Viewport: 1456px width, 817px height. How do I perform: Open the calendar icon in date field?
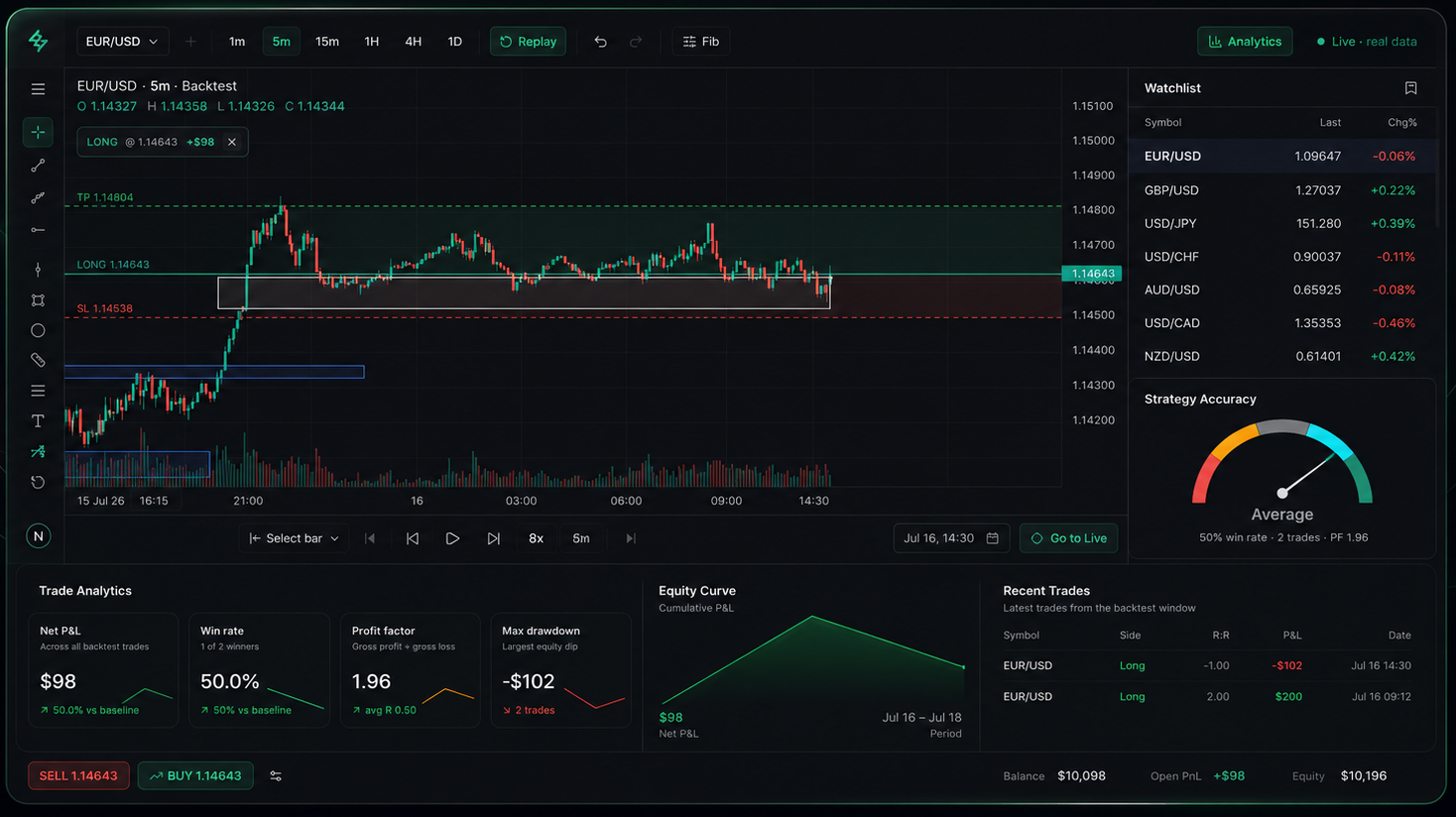pyautogui.click(x=992, y=538)
